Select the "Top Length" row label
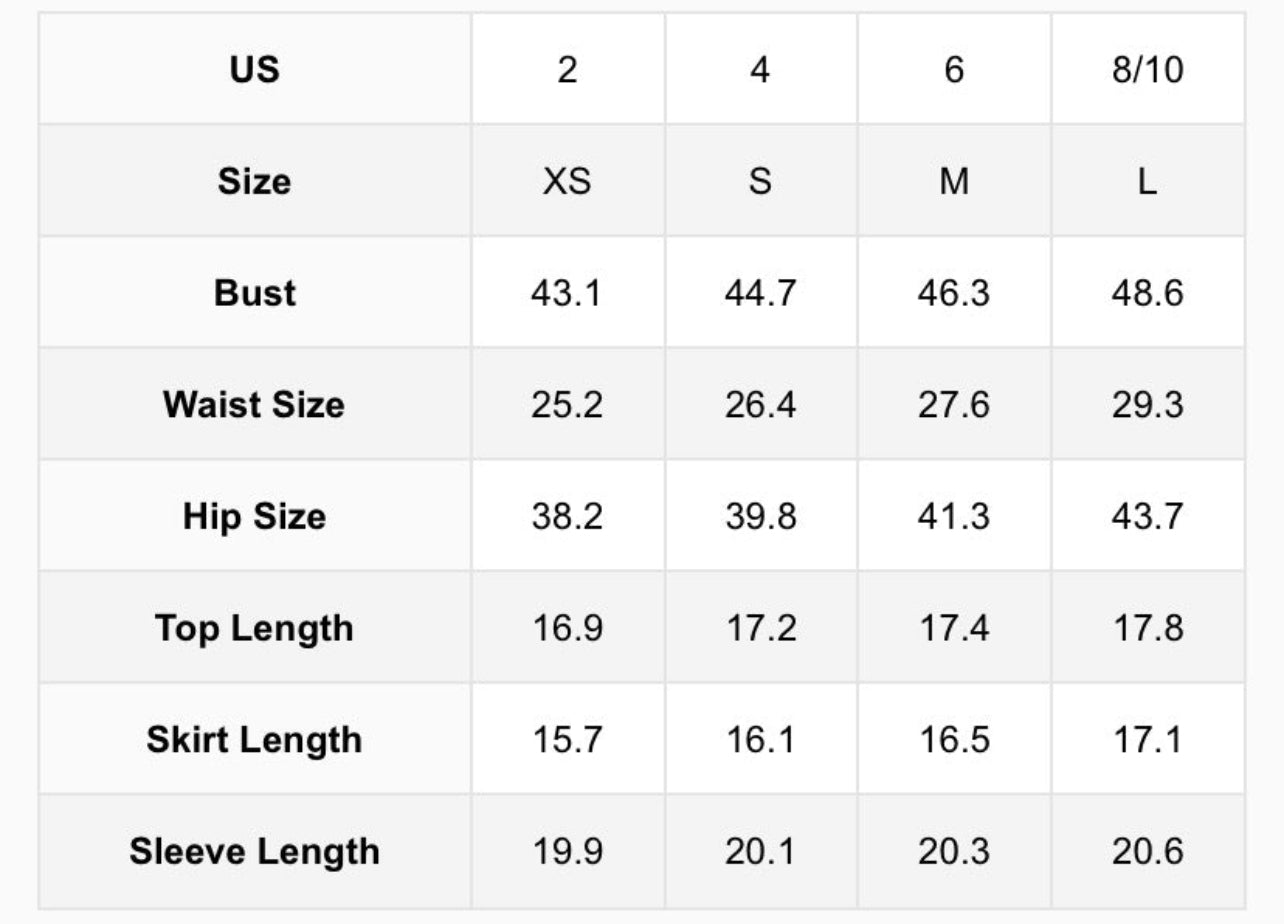The height and width of the screenshot is (924, 1284). pyautogui.click(x=254, y=629)
